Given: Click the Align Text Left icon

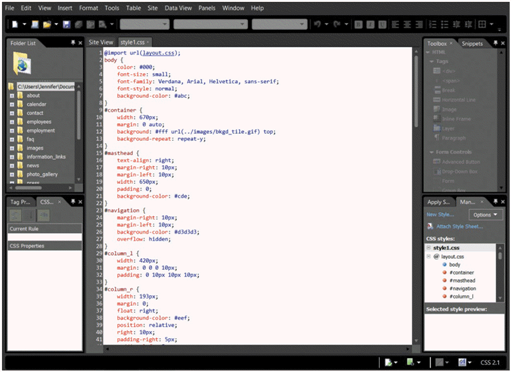Looking at the screenshot, I should (x=395, y=24).
